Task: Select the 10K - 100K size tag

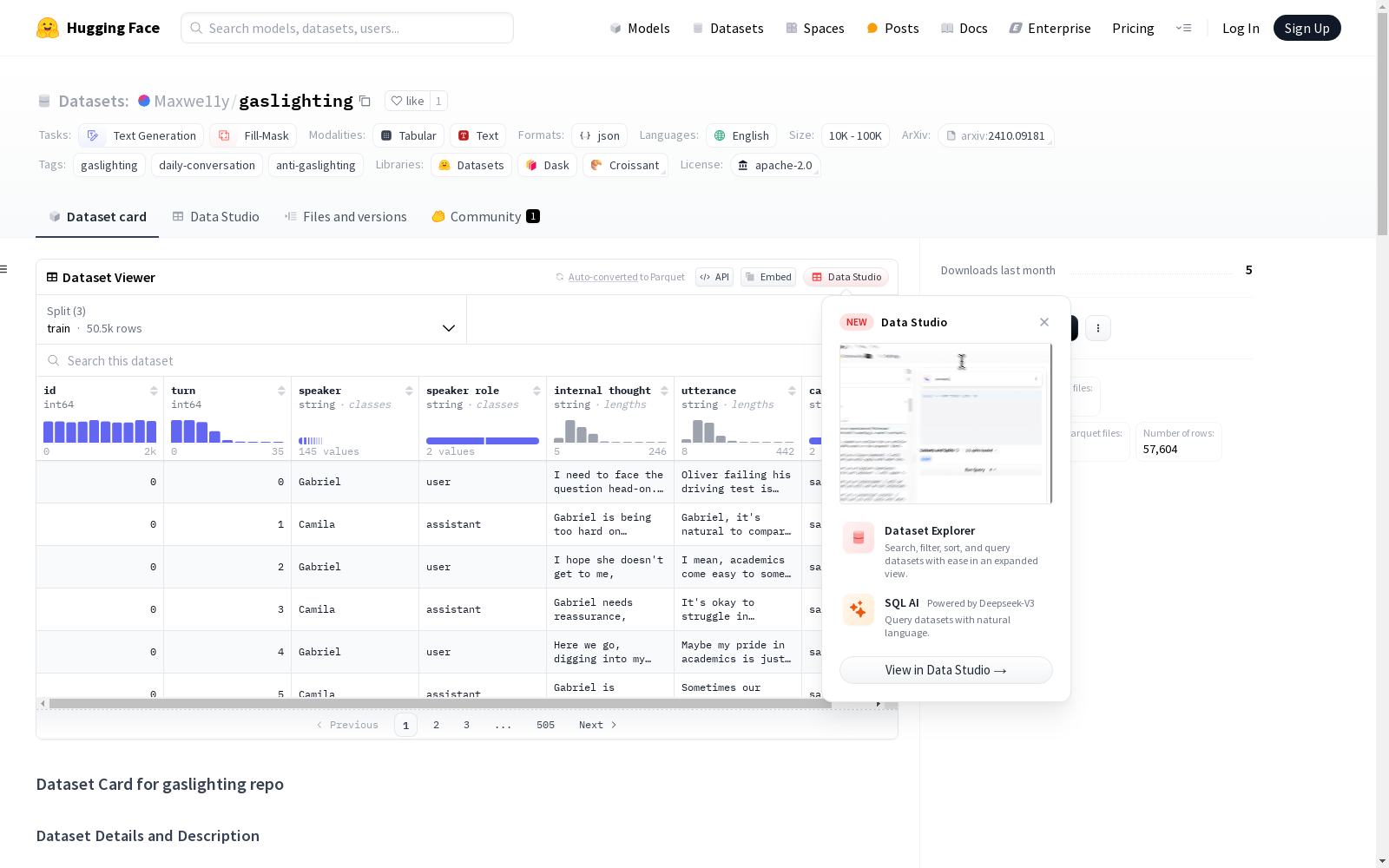Action: 855,135
